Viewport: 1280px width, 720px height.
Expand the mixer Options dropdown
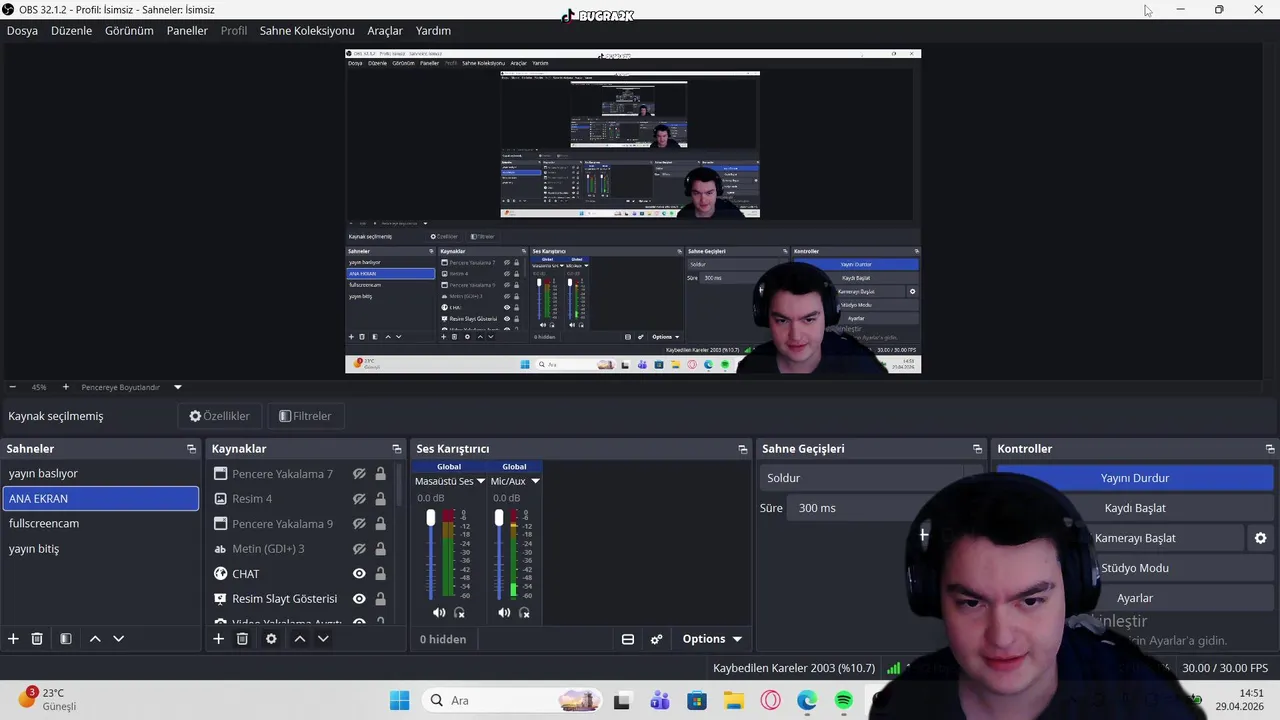(x=712, y=639)
